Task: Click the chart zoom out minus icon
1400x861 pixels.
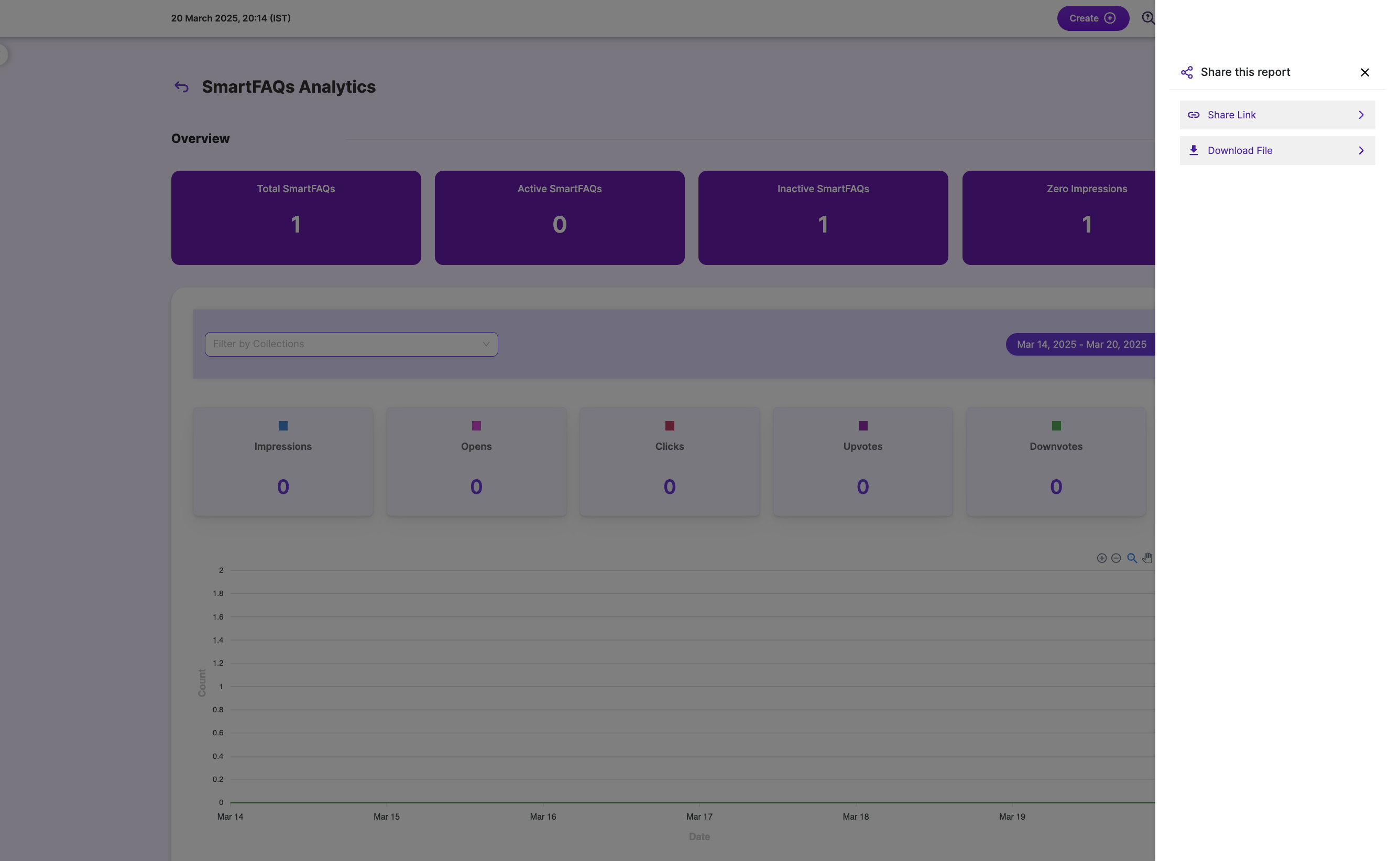Action: [x=1116, y=558]
